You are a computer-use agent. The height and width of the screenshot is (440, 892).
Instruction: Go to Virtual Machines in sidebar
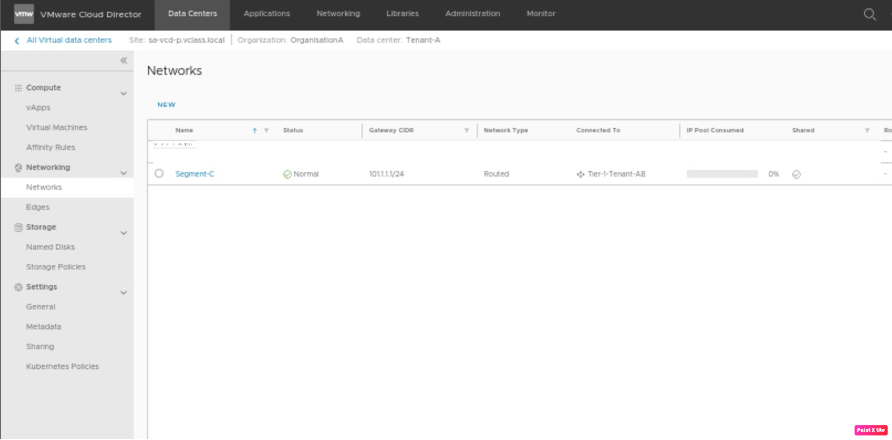coord(56,127)
